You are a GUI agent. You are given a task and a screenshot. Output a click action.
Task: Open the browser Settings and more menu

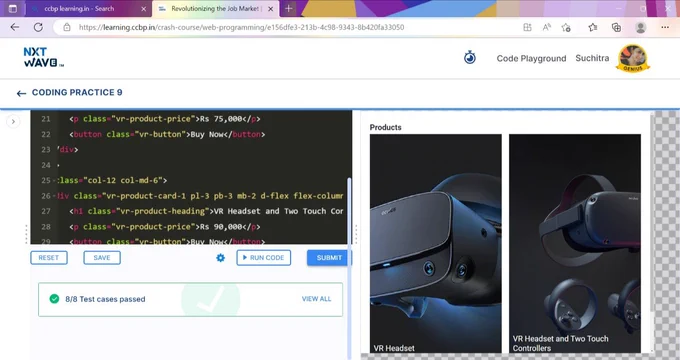click(665, 27)
